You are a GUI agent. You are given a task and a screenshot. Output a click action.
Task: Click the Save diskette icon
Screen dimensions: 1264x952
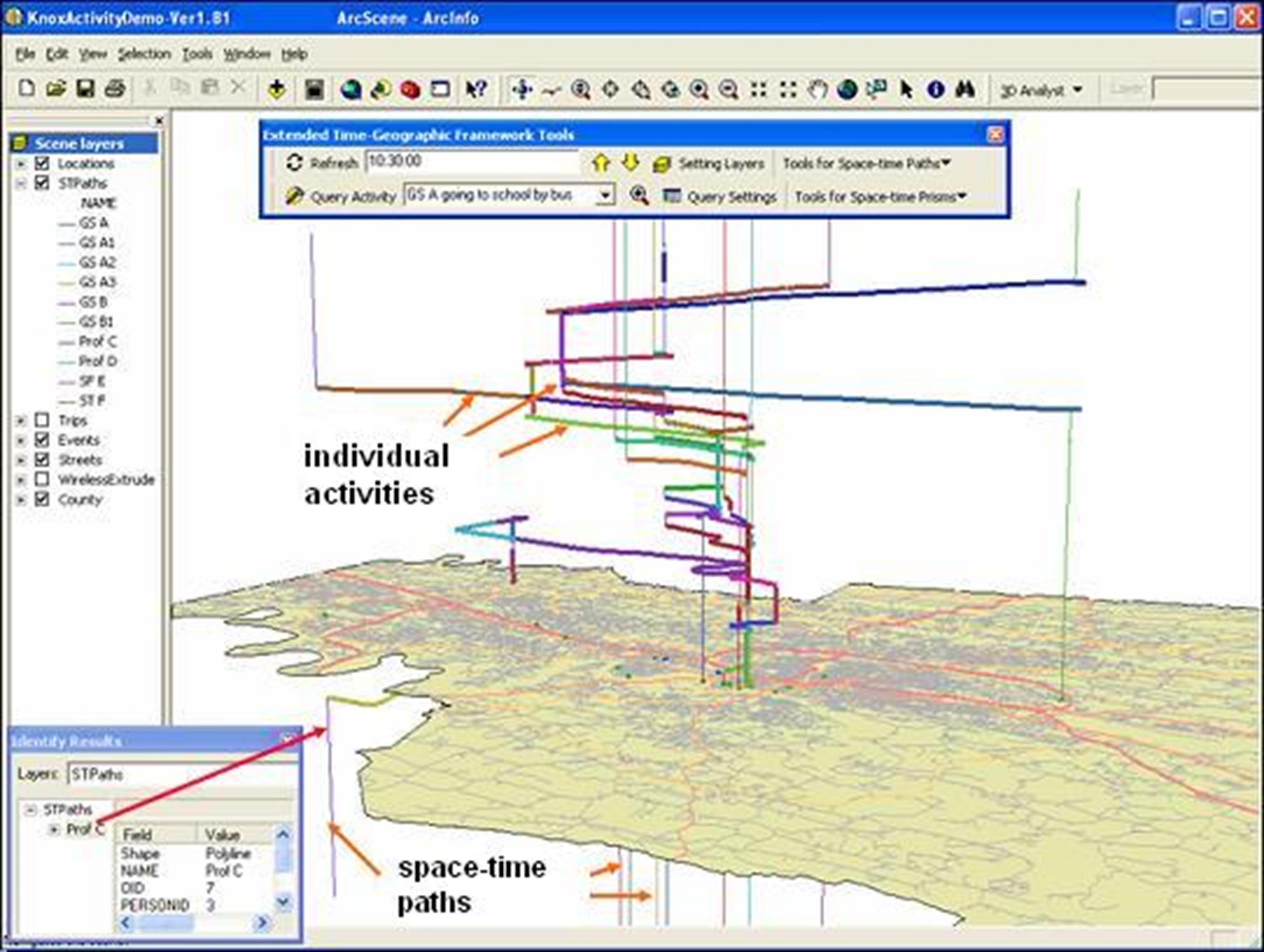85,89
